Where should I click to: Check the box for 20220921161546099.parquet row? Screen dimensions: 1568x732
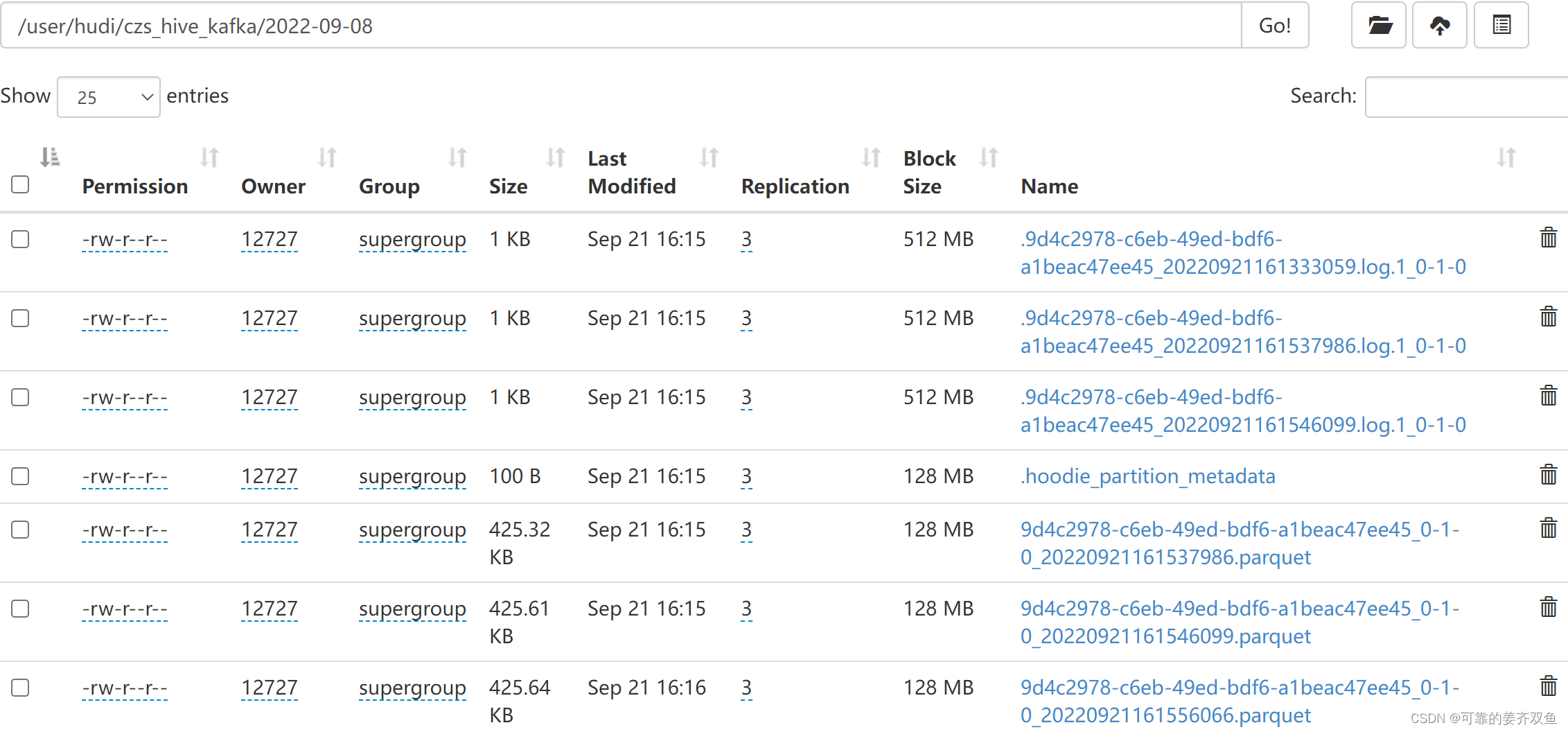click(20, 609)
